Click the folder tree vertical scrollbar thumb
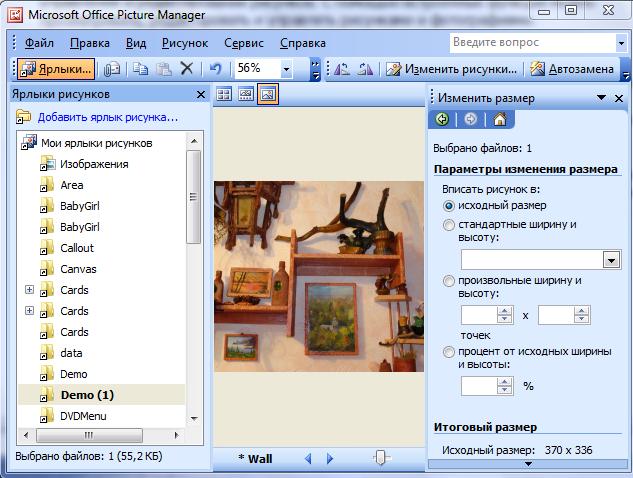Image resolution: width=633 pixels, height=478 pixels. pos(194,197)
